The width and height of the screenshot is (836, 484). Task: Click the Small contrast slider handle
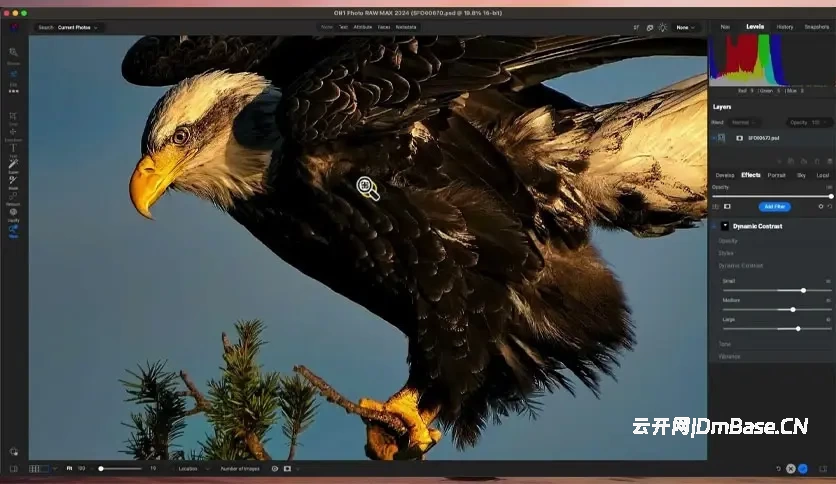pyautogui.click(x=803, y=291)
